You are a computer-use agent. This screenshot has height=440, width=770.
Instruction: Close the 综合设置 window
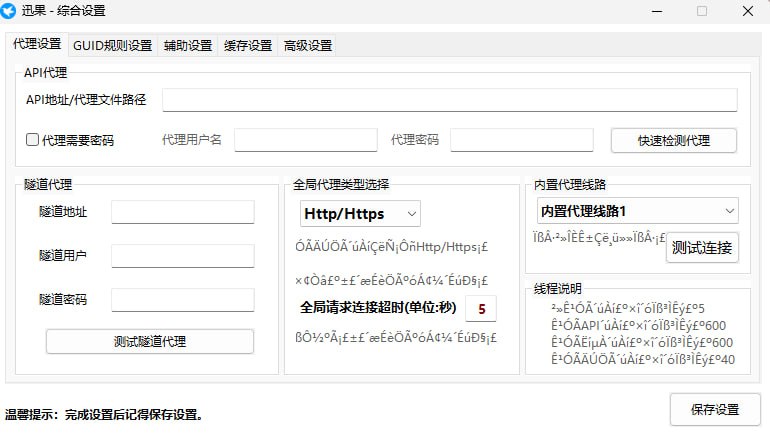(x=747, y=11)
